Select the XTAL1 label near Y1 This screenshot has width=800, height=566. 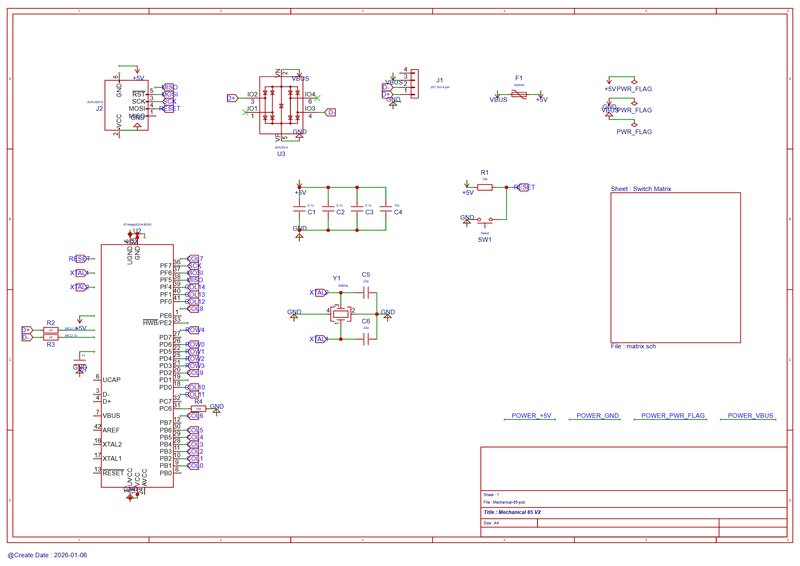[x=319, y=339]
